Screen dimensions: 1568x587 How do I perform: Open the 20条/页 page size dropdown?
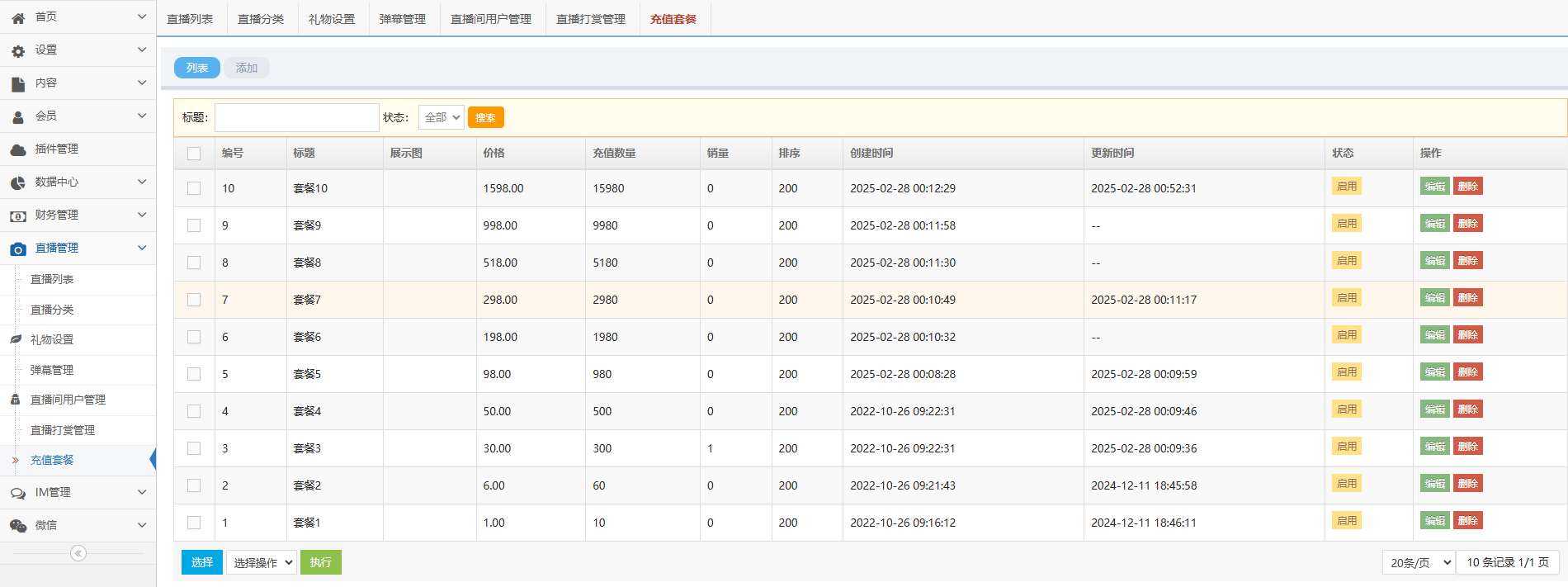click(1418, 562)
